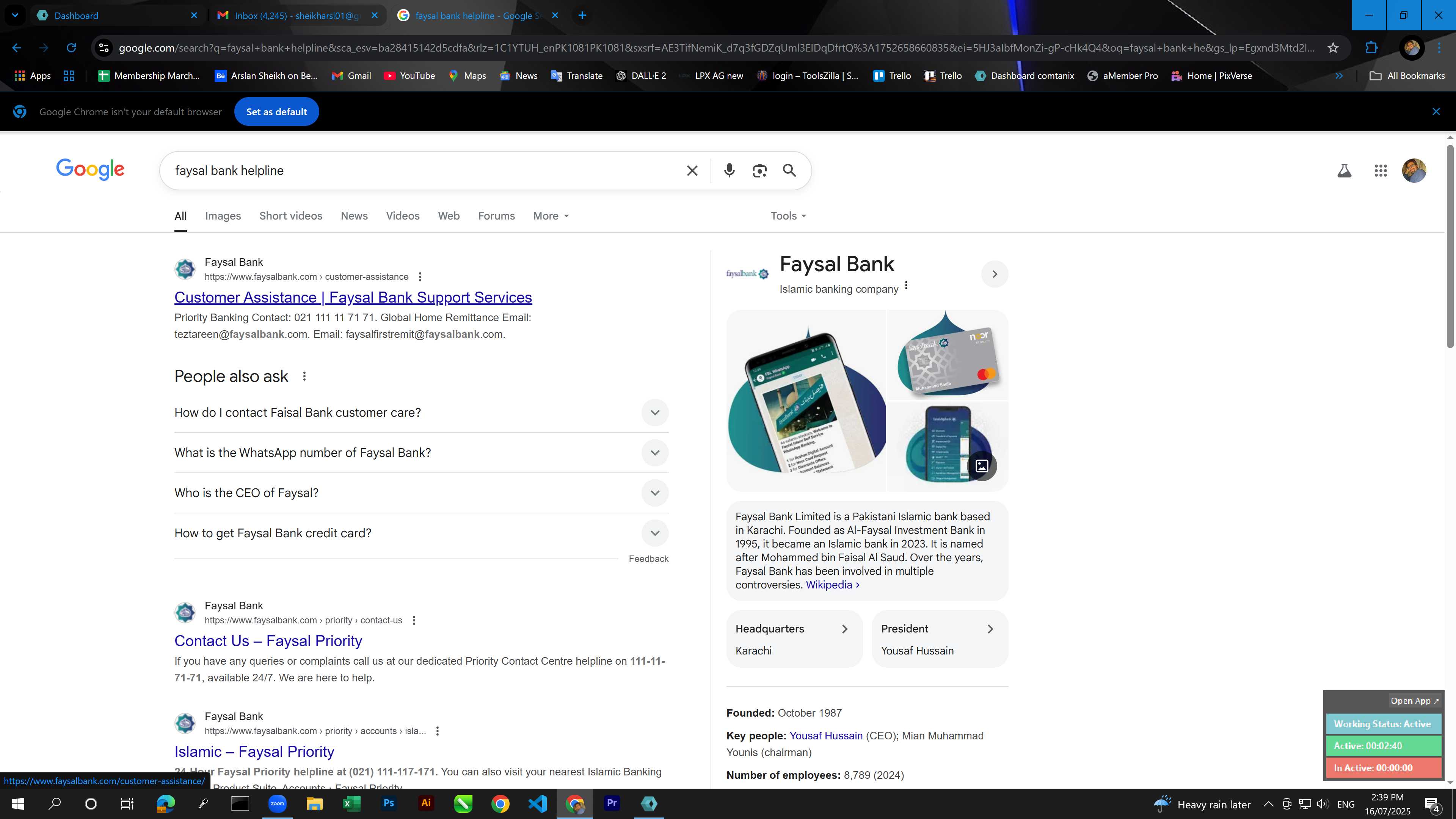The image size is (1456, 819).
Task: Show more bookmarks overflow chevron
Action: 1339,76
